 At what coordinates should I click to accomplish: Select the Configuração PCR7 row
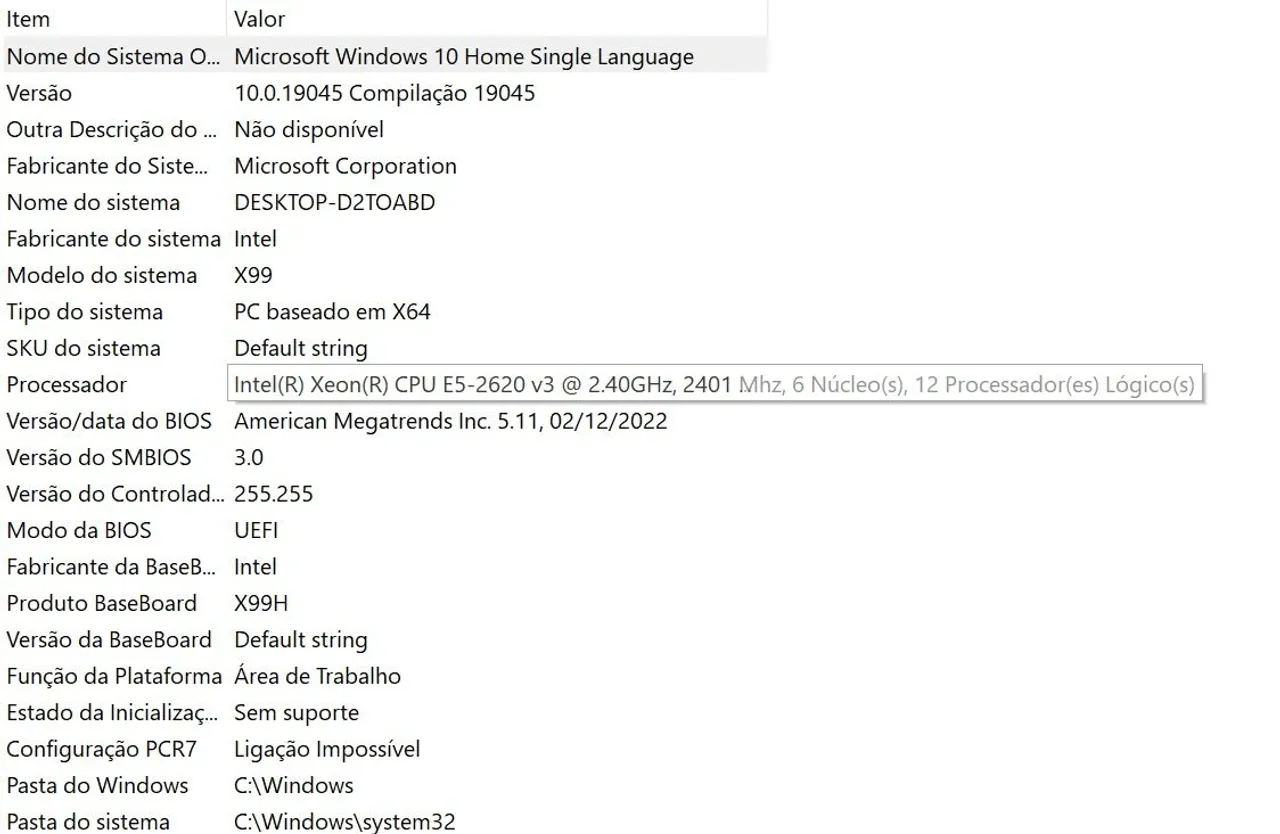384,749
